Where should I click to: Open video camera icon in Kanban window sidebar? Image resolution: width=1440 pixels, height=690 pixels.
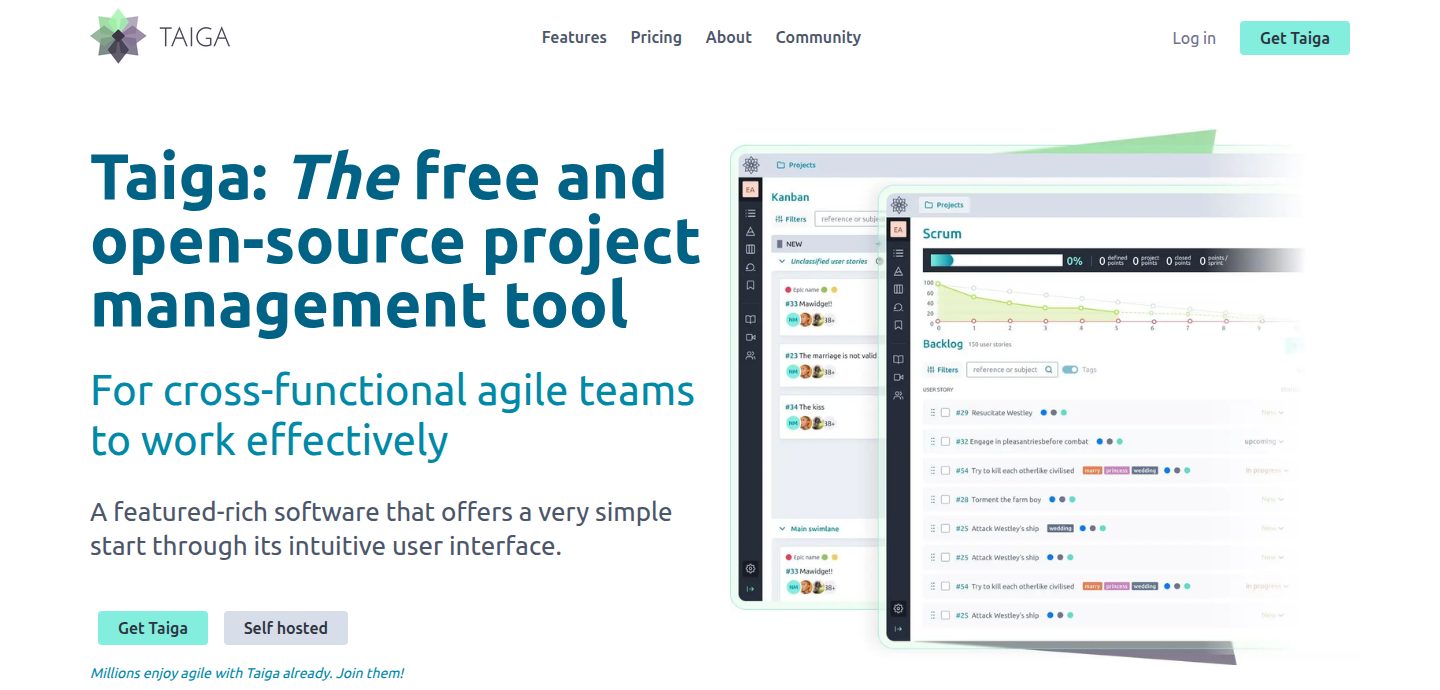(751, 338)
